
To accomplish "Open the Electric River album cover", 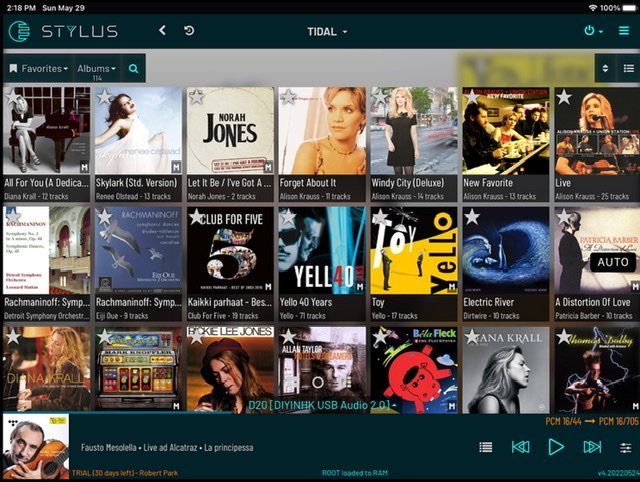I will (506, 250).
